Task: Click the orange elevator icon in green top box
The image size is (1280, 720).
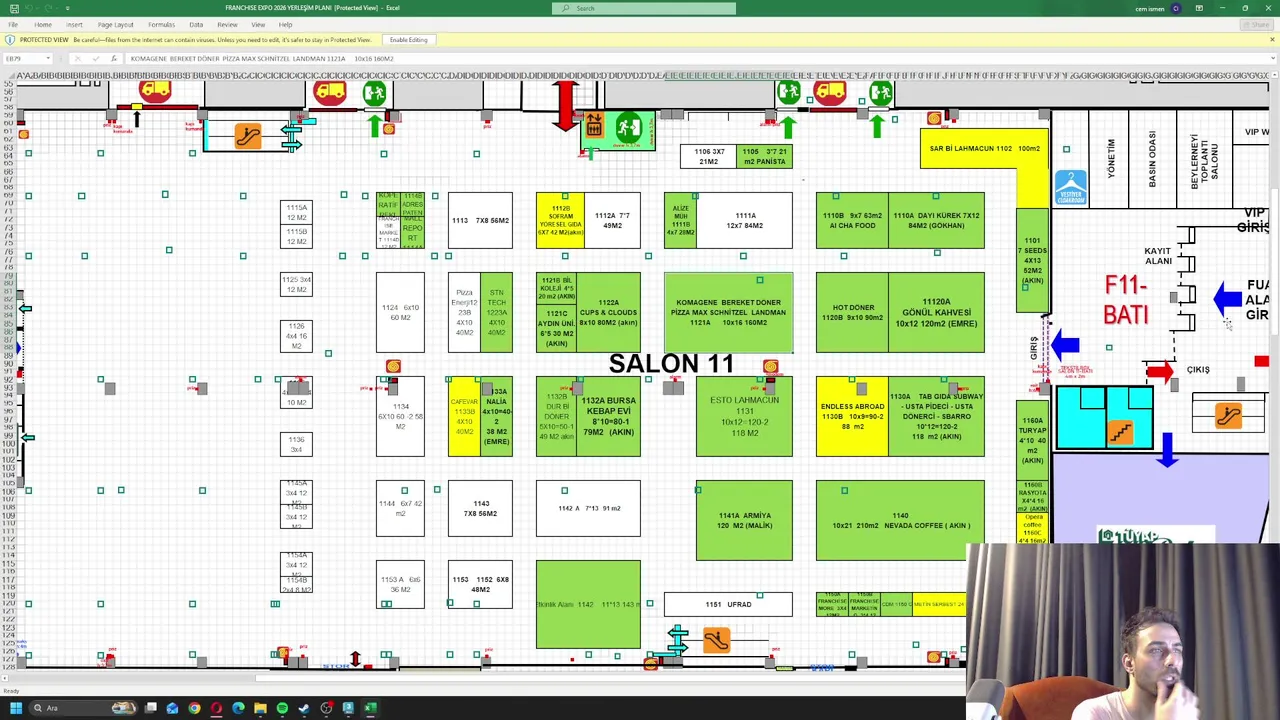Action: pyautogui.click(x=594, y=125)
